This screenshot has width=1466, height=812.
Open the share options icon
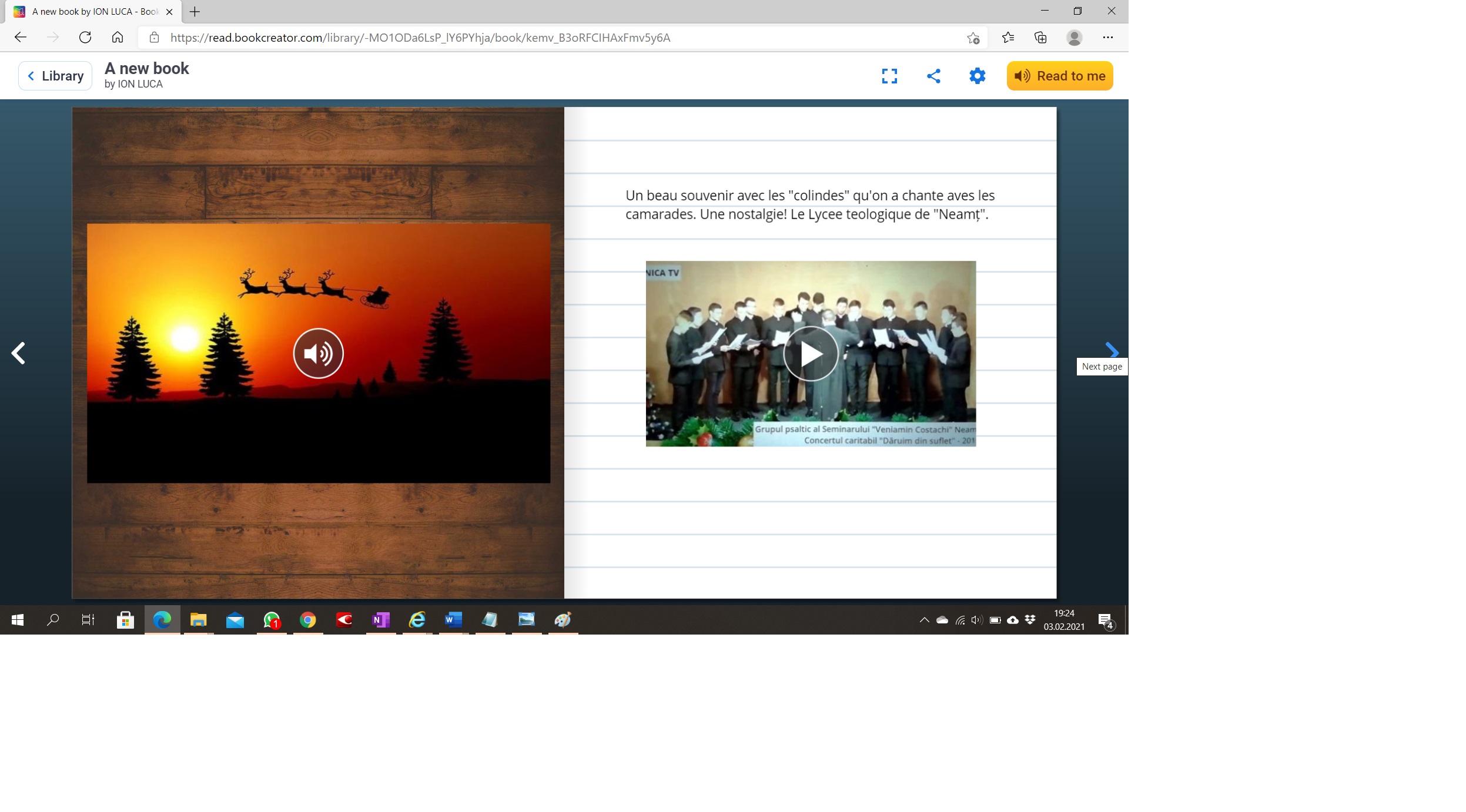(x=933, y=76)
